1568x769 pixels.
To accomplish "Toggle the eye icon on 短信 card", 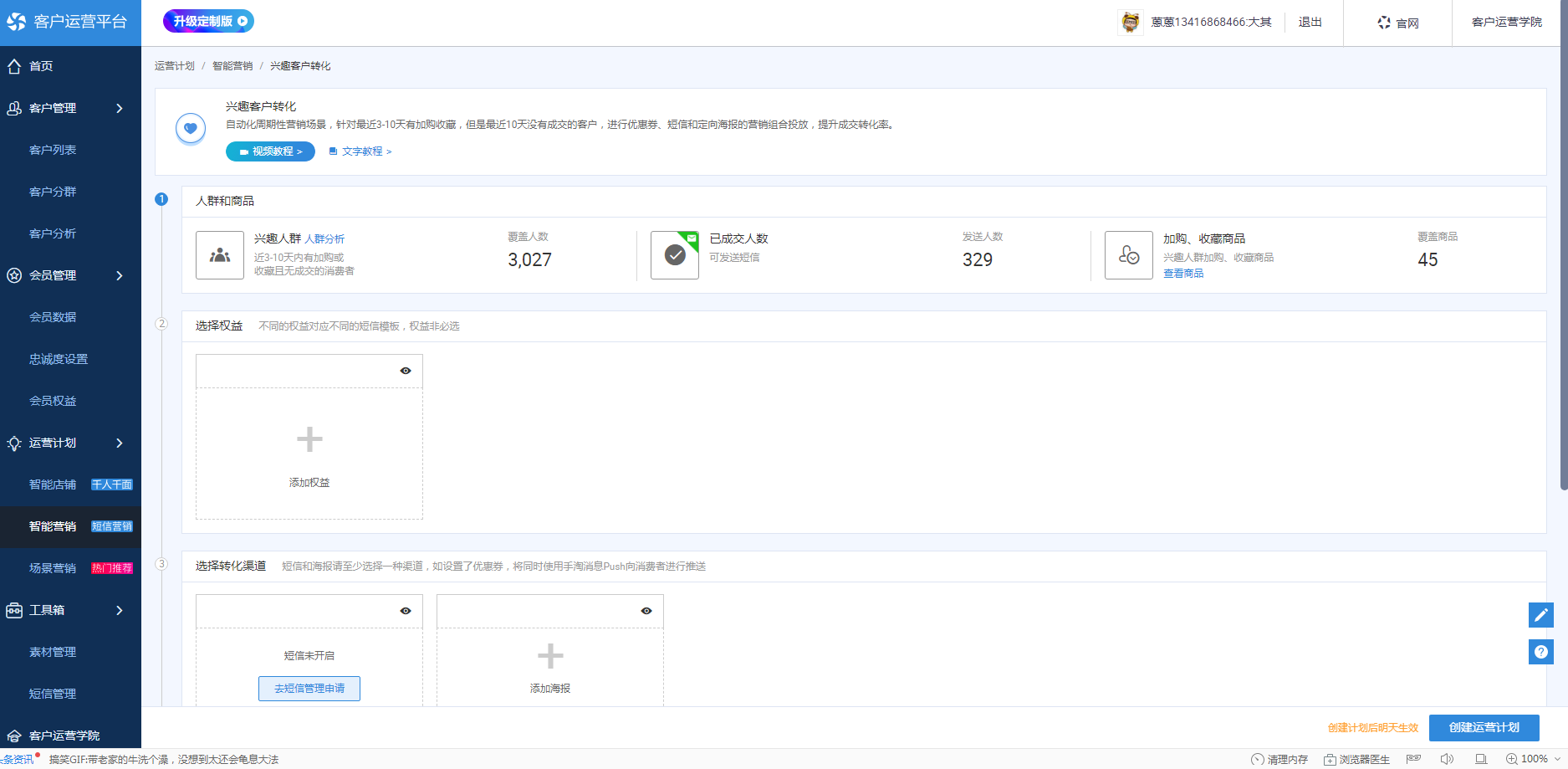I will point(406,611).
